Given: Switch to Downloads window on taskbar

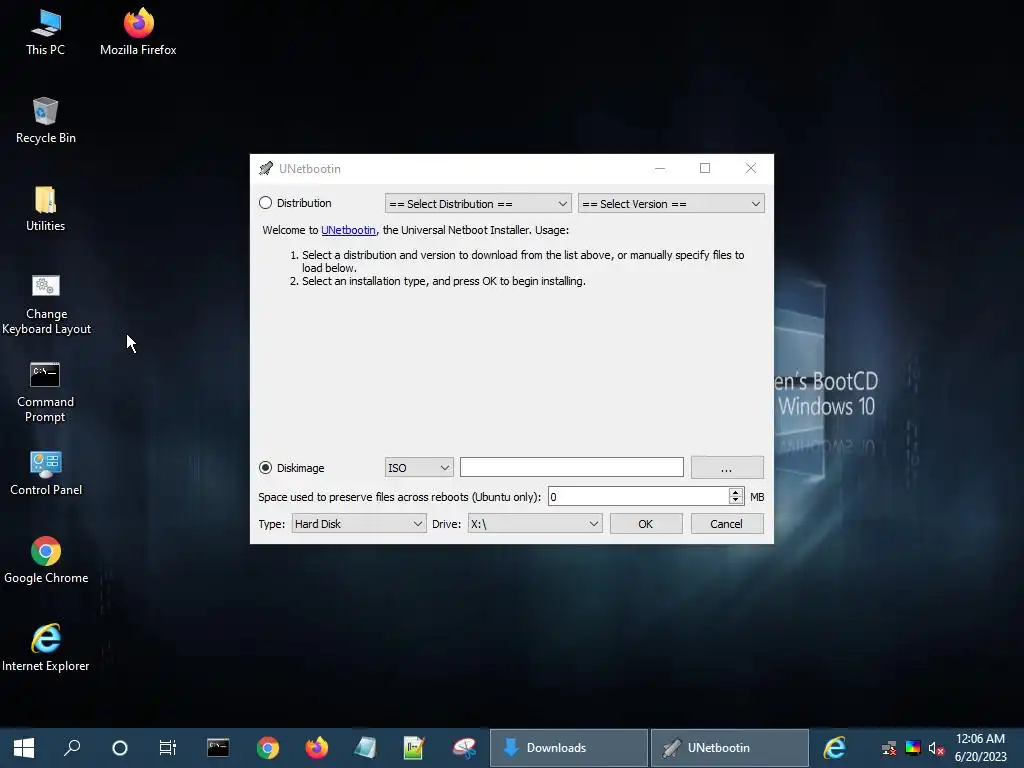Looking at the screenshot, I should coord(569,748).
